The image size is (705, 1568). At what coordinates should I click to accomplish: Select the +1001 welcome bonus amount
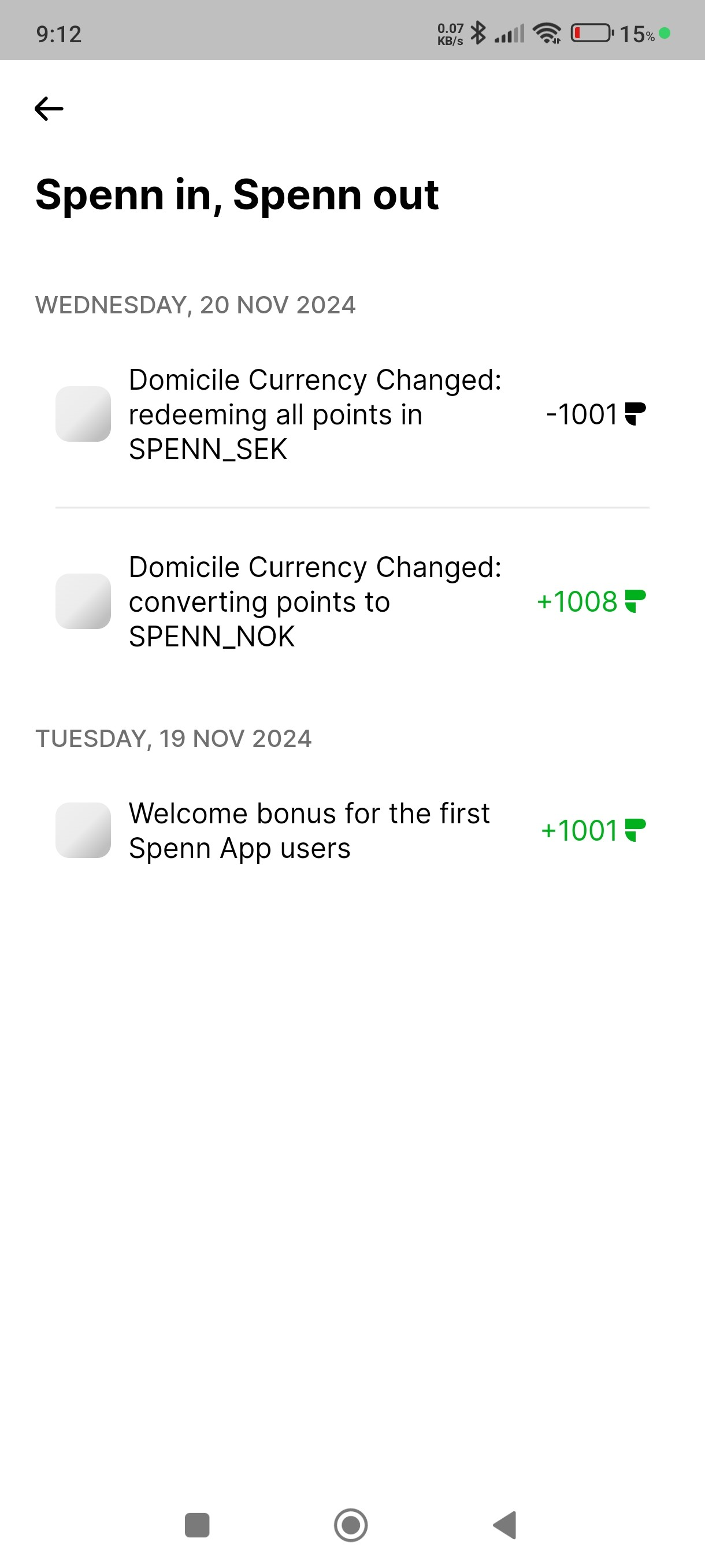click(579, 830)
